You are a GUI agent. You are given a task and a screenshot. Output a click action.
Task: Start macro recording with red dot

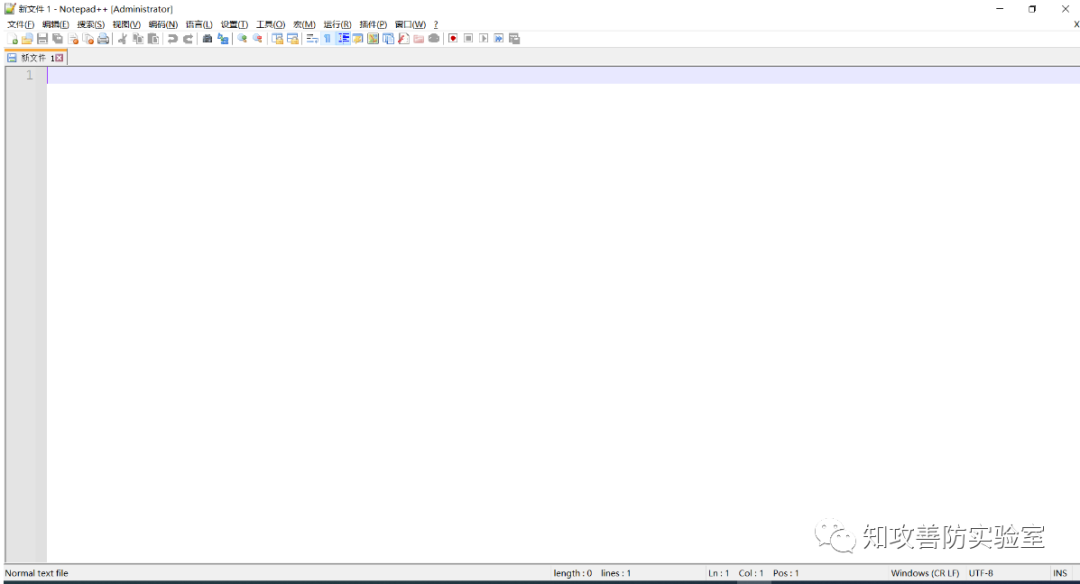(453, 39)
